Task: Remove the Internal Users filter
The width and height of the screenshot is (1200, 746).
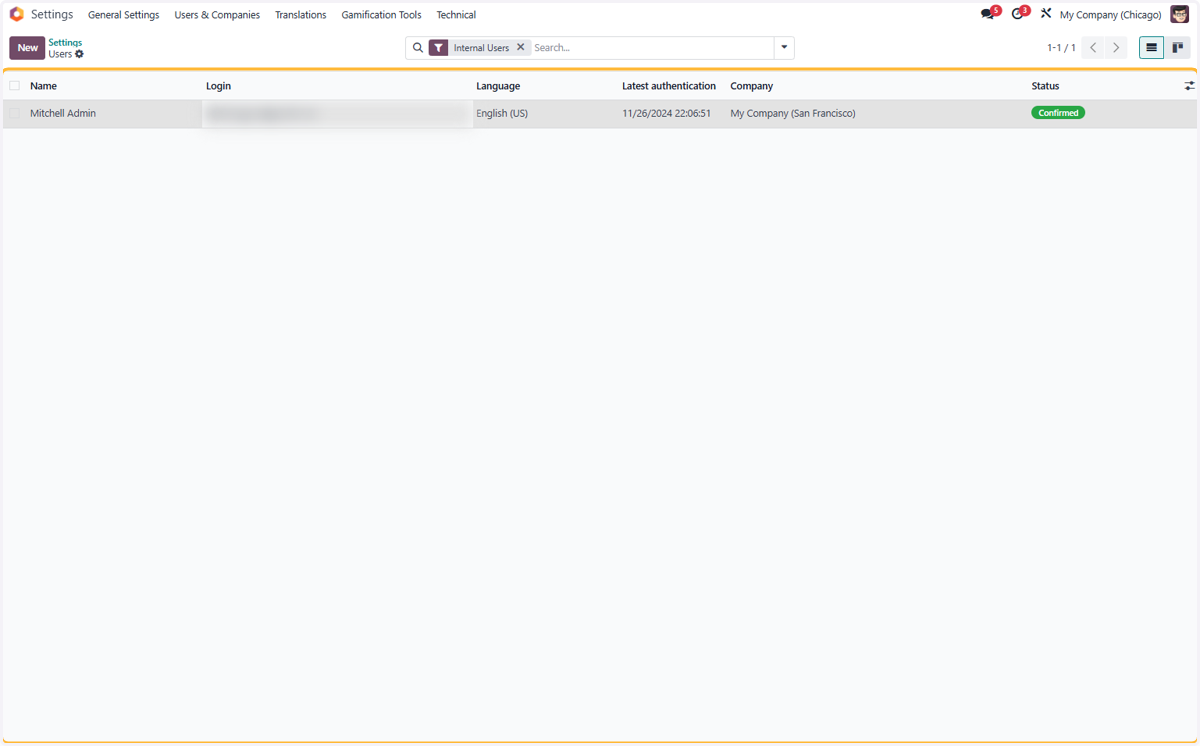Action: click(x=521, y=47)
